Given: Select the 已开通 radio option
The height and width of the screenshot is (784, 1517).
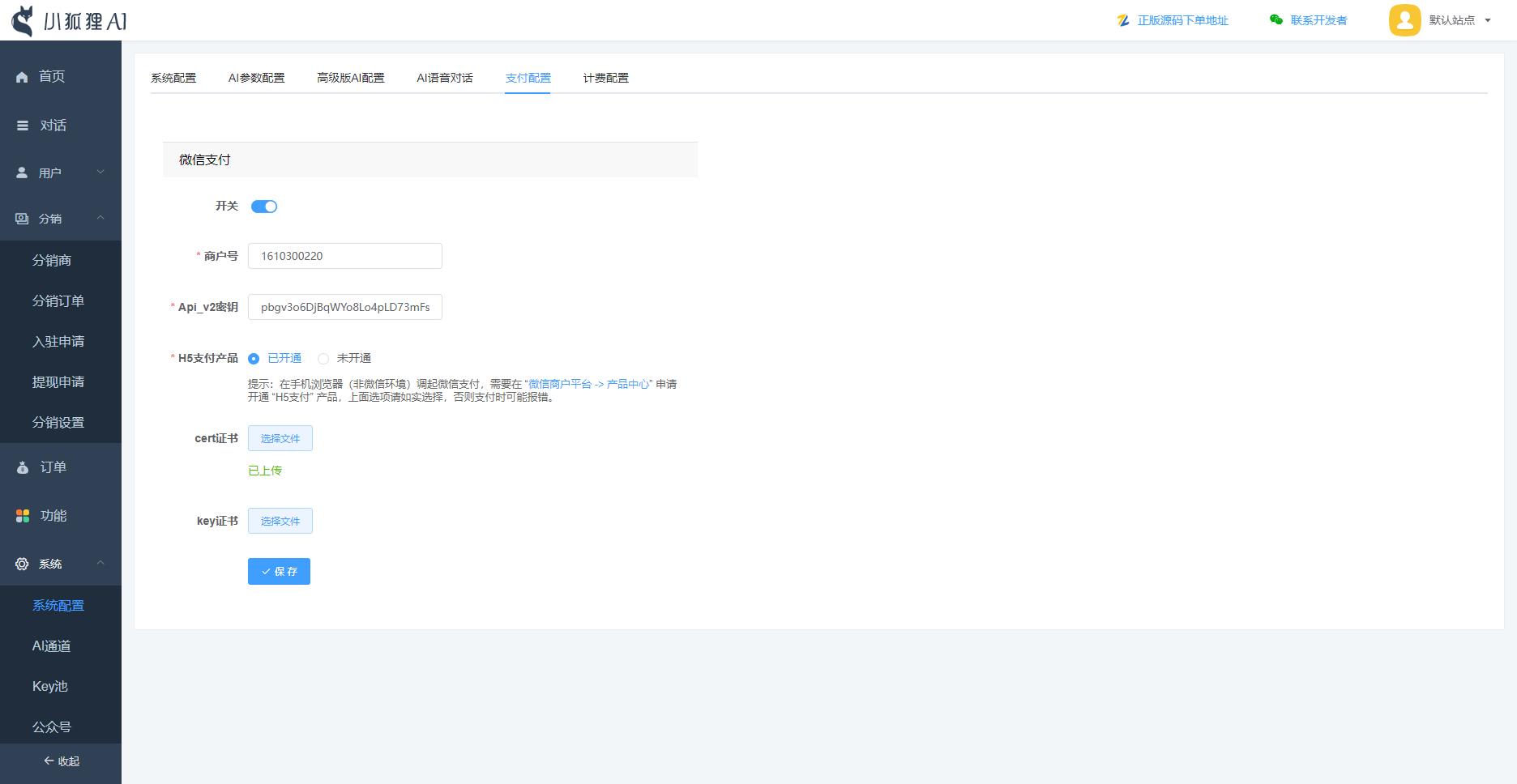Looking at the screenshot, I should [253, 358].
